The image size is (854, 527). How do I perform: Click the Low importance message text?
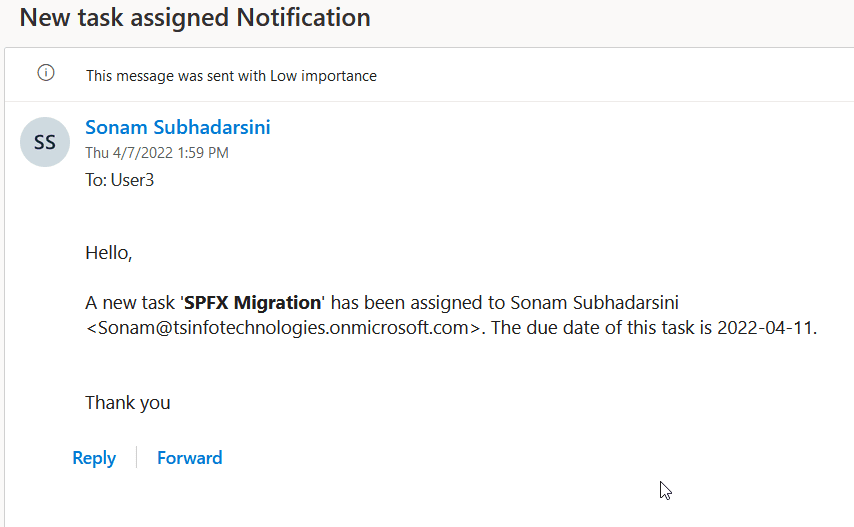231,76
